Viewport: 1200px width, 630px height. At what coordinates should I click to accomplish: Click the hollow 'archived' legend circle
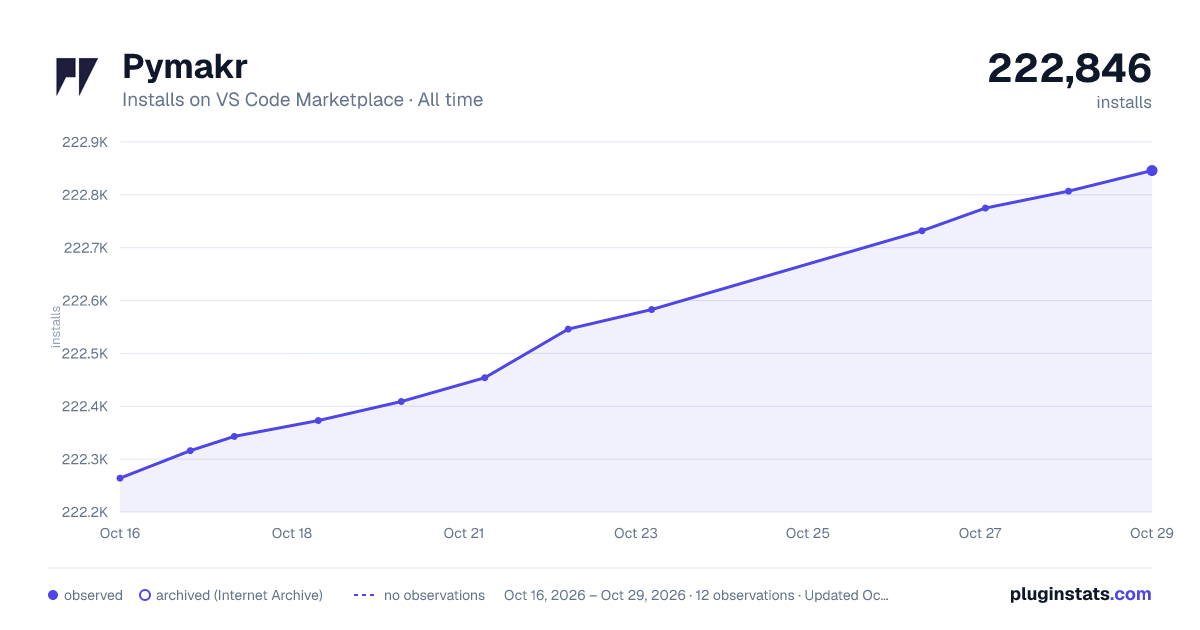pos(145,595)
